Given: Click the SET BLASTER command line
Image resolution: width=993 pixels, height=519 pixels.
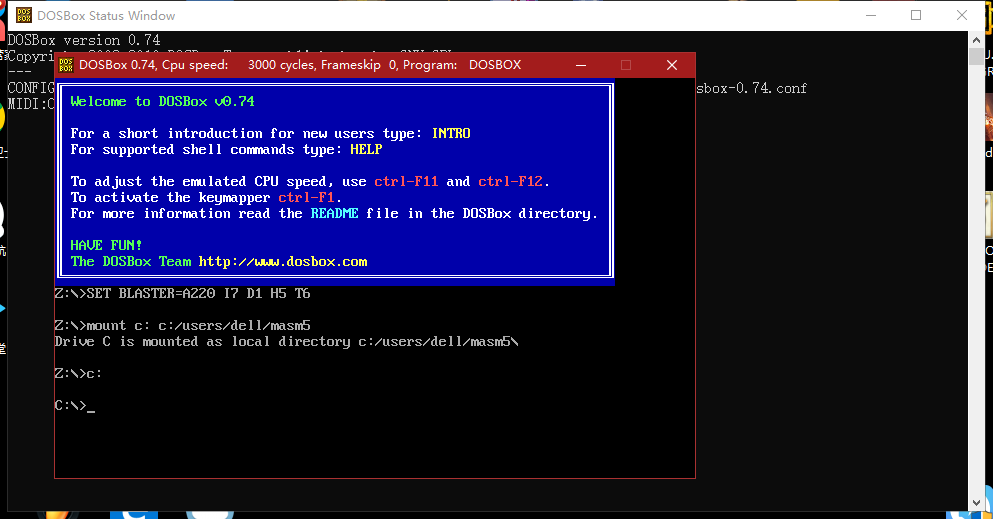Looking at the screenshot, I should 182,294.
